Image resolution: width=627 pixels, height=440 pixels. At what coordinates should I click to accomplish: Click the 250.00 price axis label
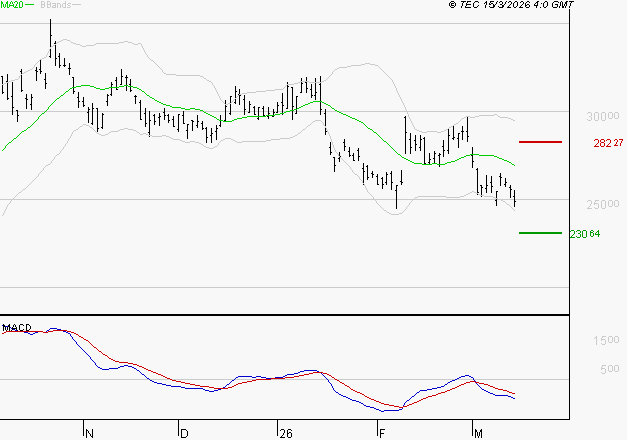(603, 204)
